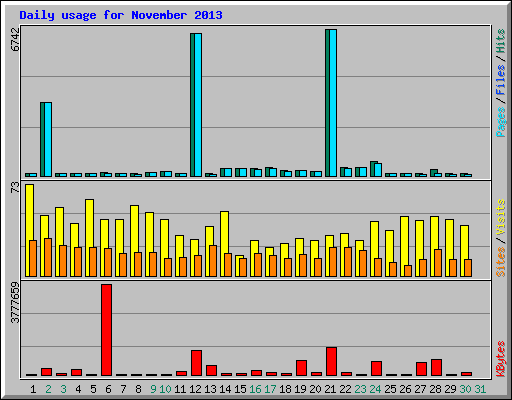Click the tallest cyan bar on day 21

[x=333, y=103]
